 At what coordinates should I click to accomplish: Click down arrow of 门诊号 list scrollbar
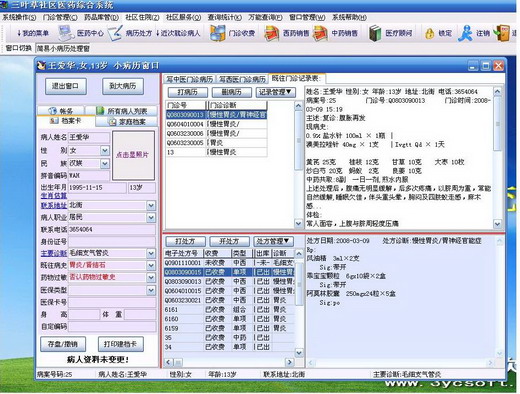[x=298, y=223]
